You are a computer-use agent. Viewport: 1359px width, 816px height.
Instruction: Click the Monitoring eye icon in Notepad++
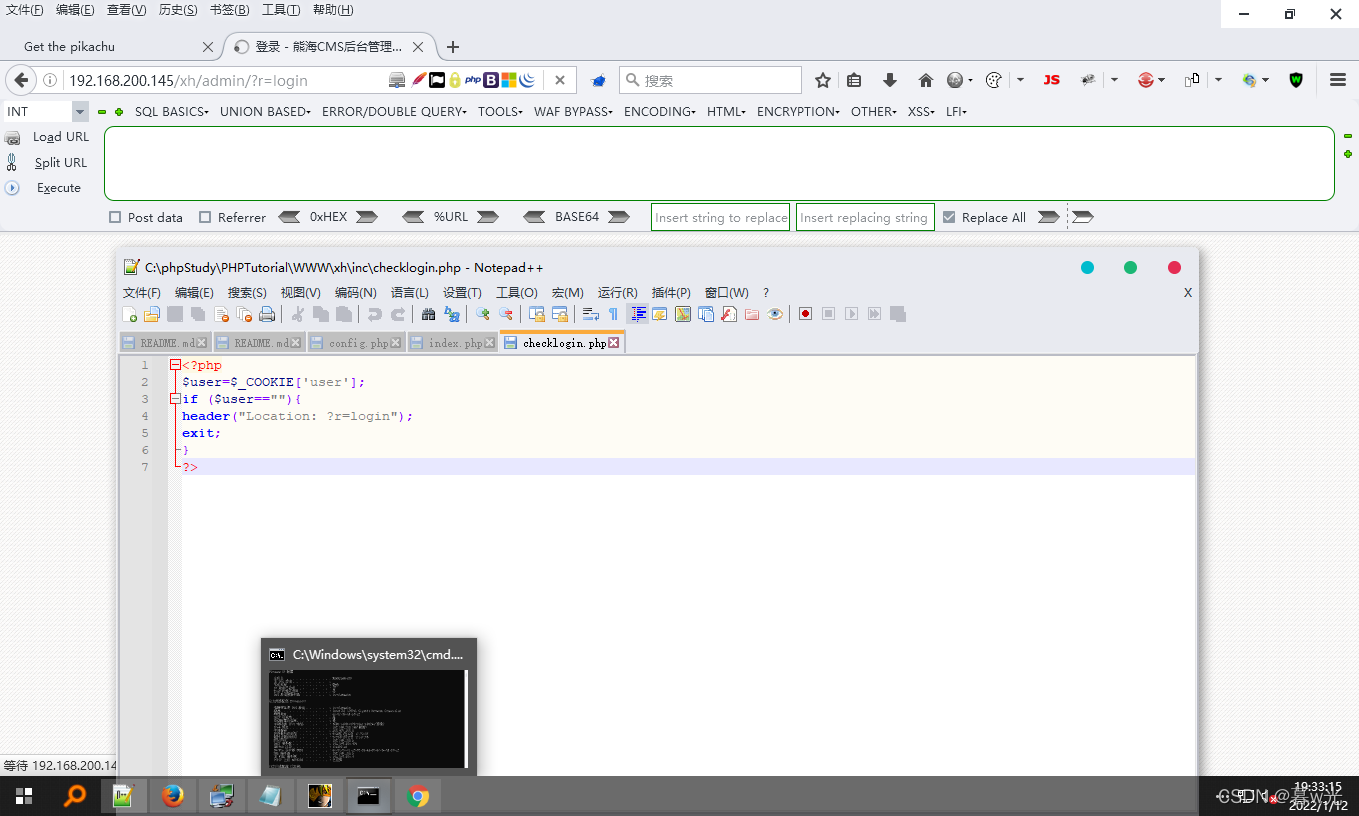click(x=775, y=314)
